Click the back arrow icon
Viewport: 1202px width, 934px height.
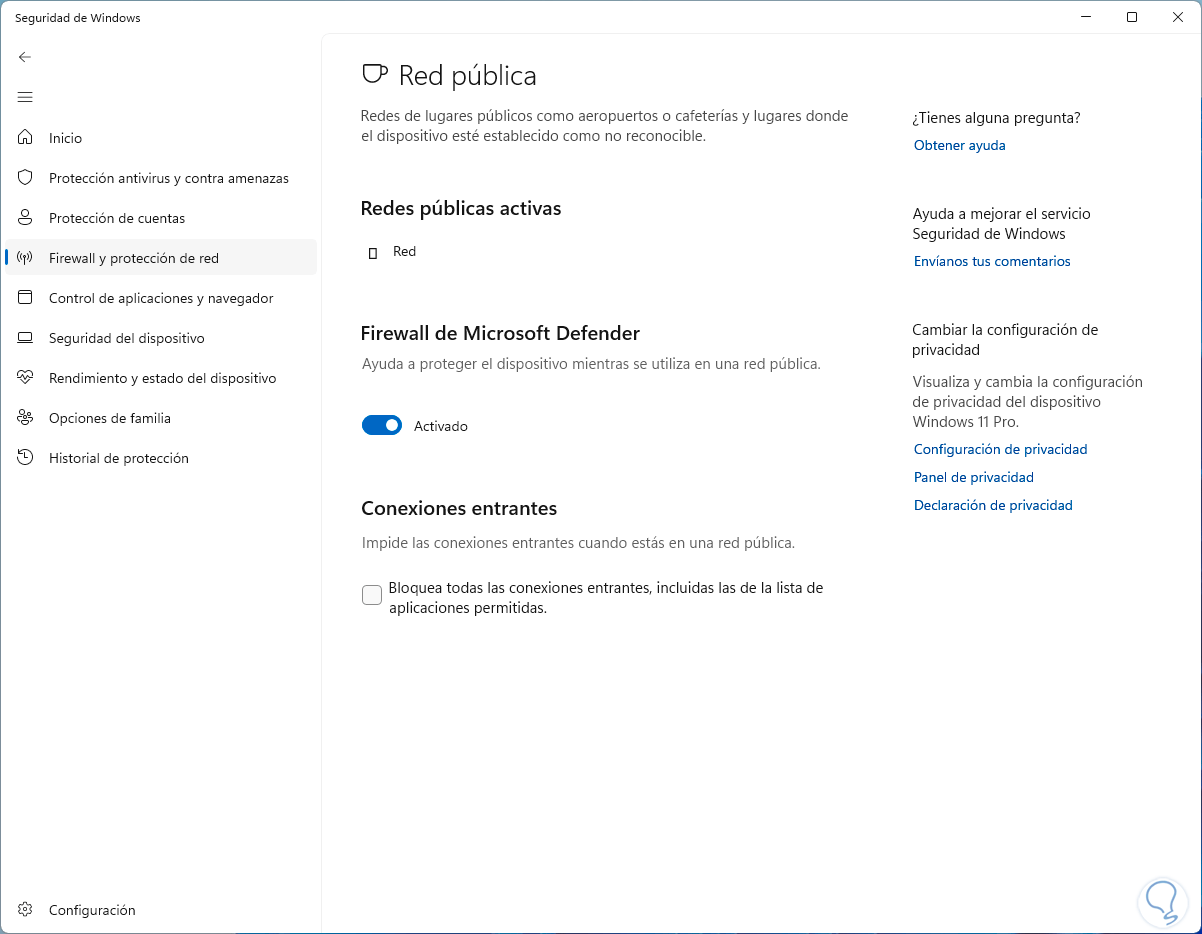pyautogui.click(x=25, y=57)
